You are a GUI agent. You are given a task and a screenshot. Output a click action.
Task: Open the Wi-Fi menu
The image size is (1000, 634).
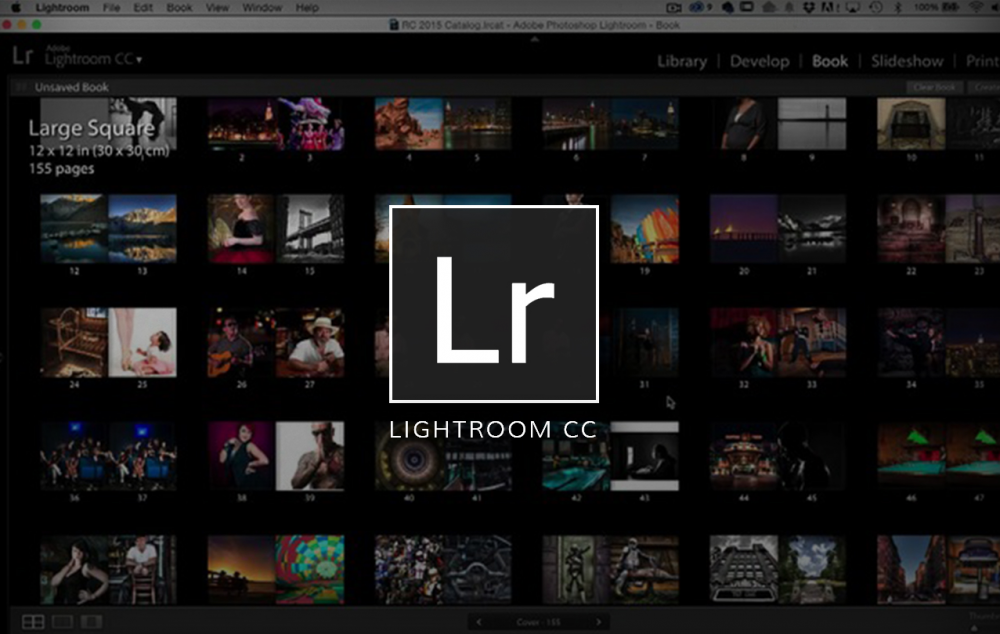pos(976,8)
